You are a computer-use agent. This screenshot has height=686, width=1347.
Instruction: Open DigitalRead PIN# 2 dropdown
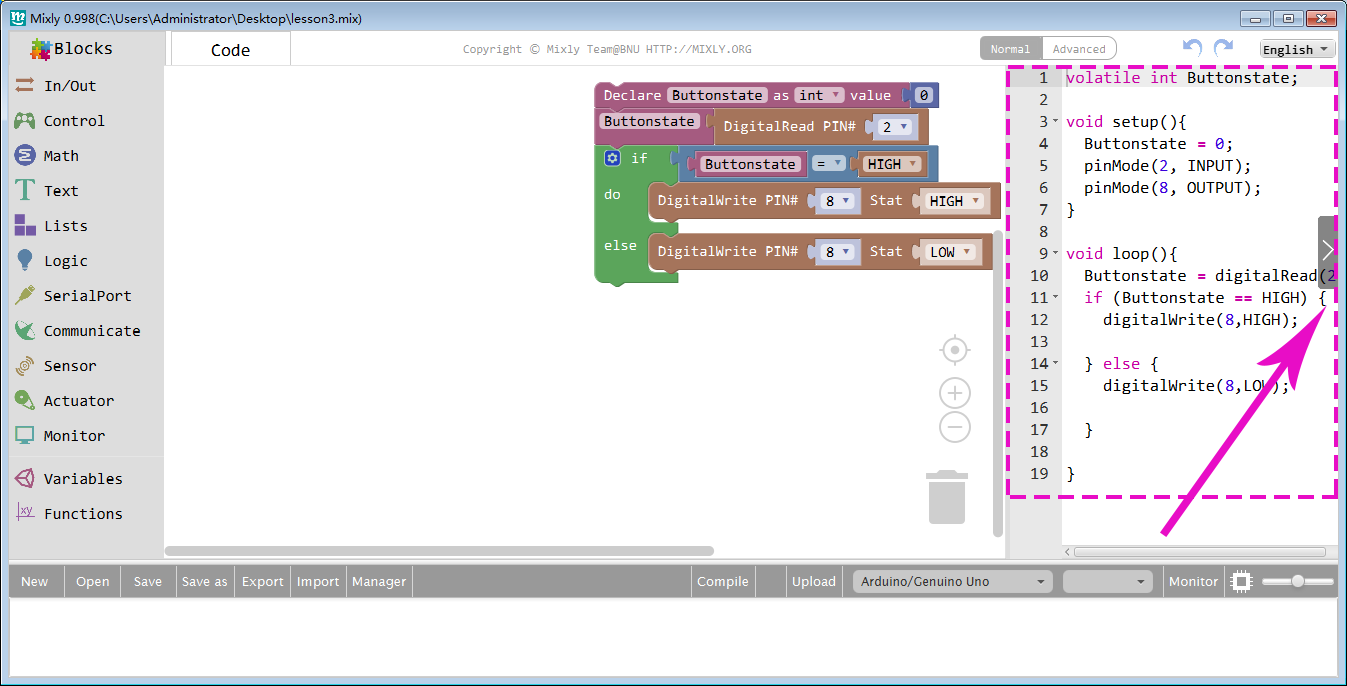[x=894, y=127]
